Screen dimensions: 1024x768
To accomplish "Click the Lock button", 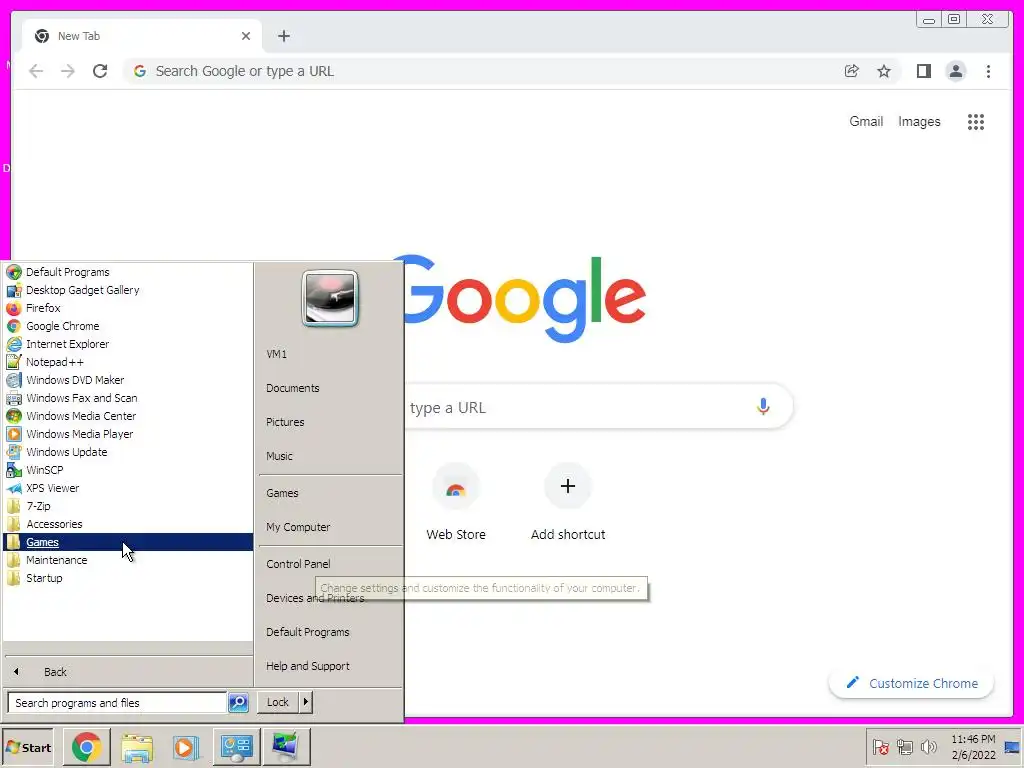I will (278, 702).
